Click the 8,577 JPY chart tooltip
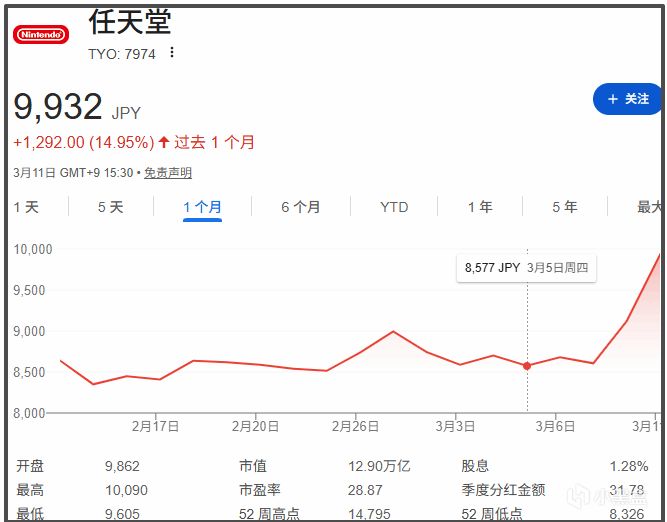This screenshot has height=522, width=667. [527, 268]
